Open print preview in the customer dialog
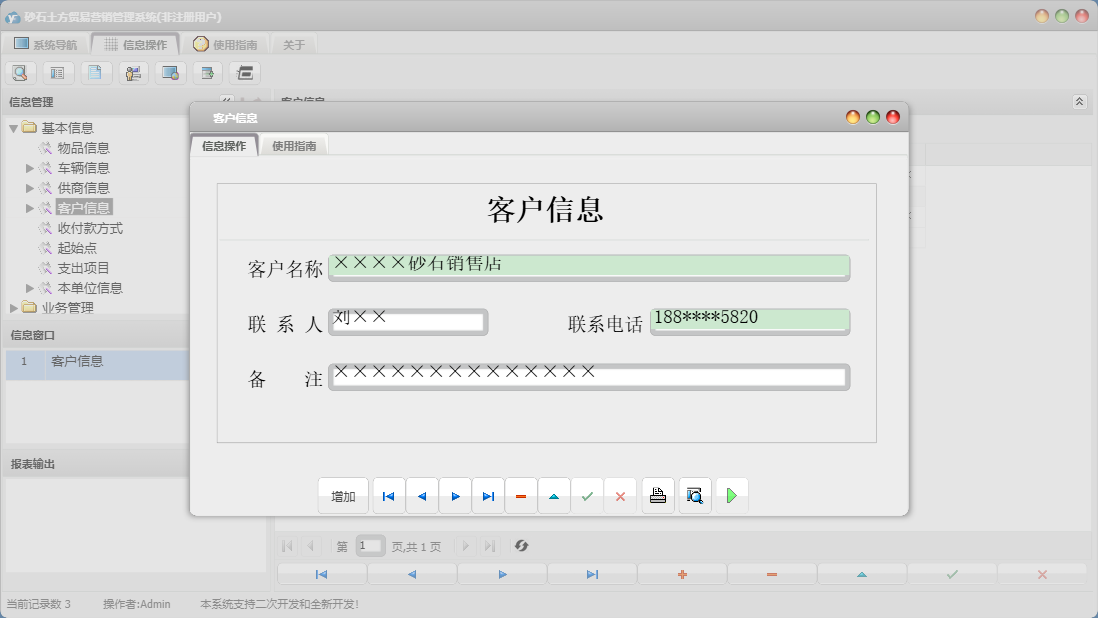The image size is (1098, 618). [694, 495]
